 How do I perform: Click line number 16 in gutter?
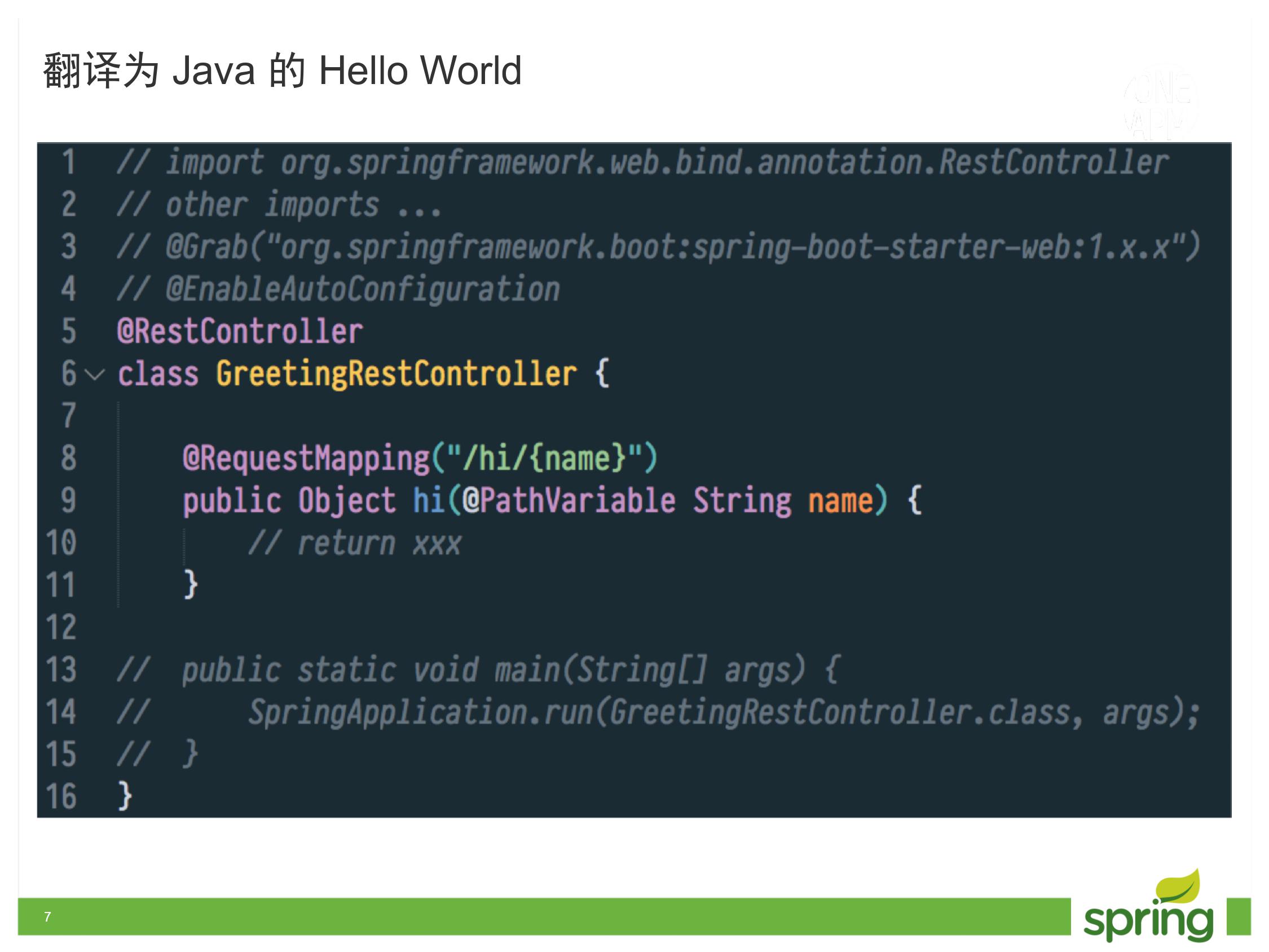(x=61, y=796)
